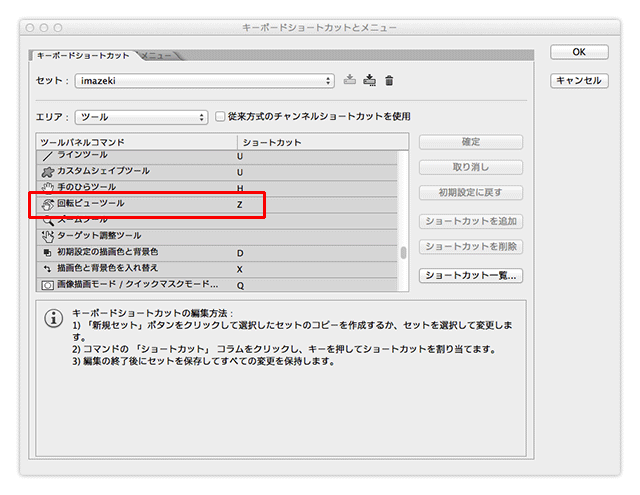Open the セット dropdown showing imazeki
The height and width of the screenshot is (495, 640).
[204, 81]
